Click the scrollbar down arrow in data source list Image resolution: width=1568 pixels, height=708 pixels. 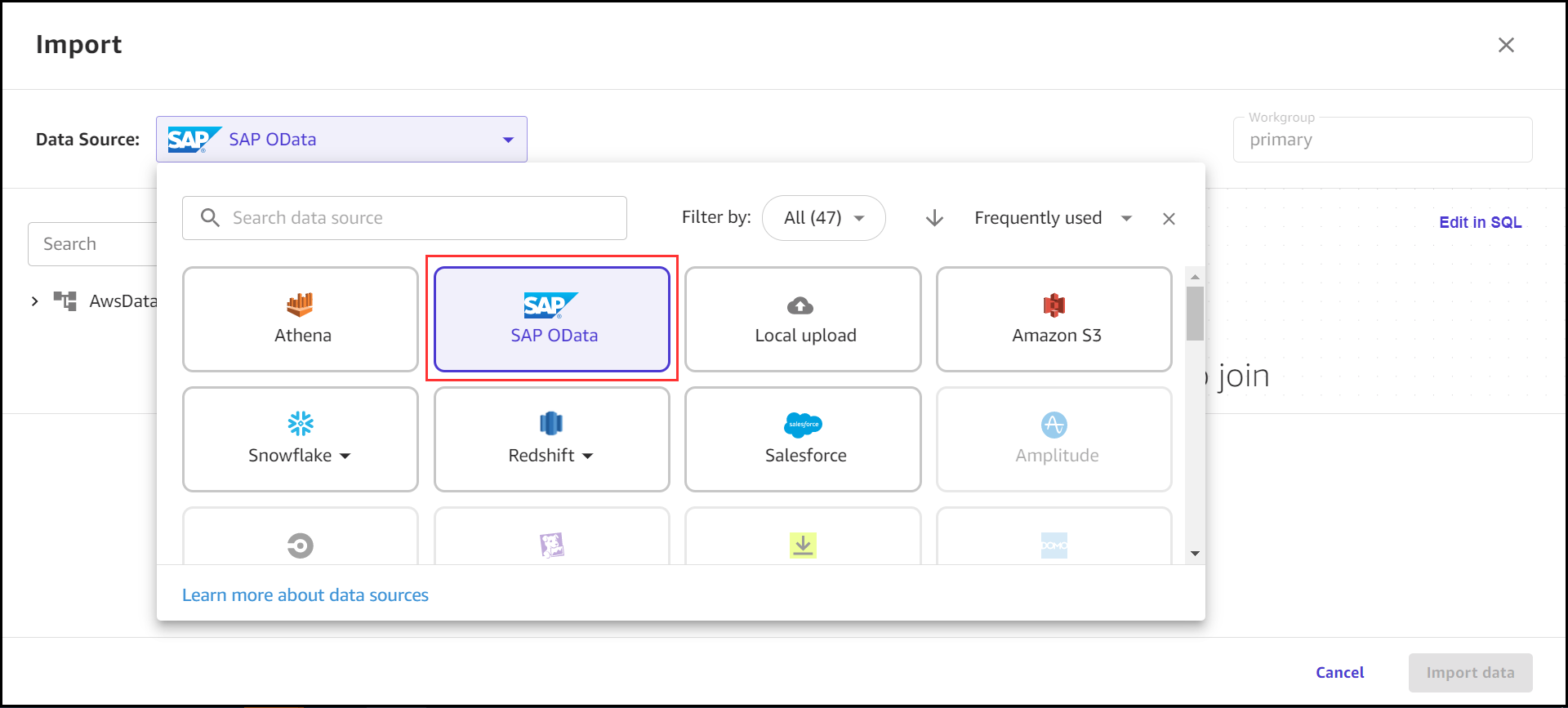coord(1195,554)
